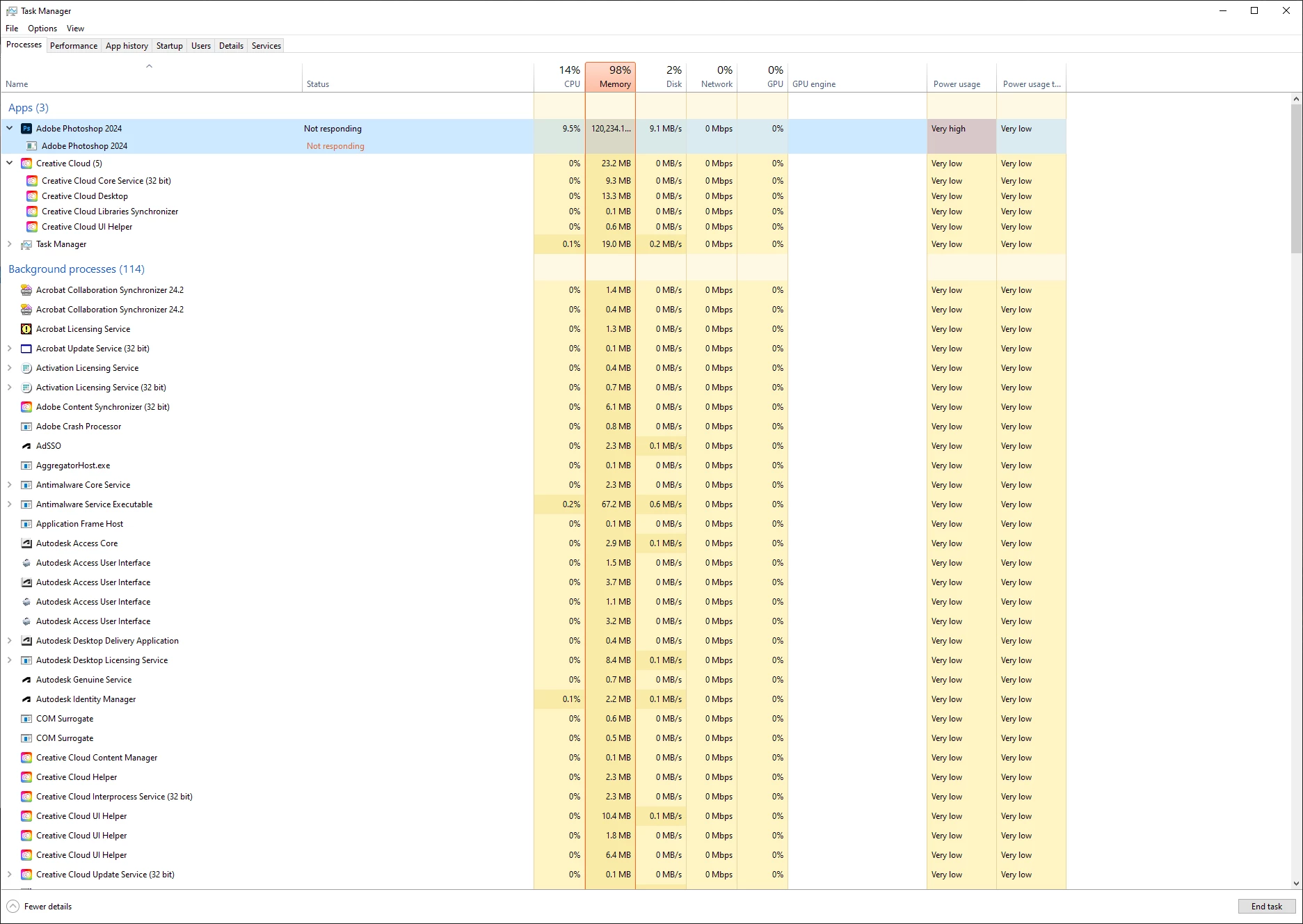The width and height of the screenshot is (1303, 924).
Task: Switch to the Startup tab
Action: 169,46
